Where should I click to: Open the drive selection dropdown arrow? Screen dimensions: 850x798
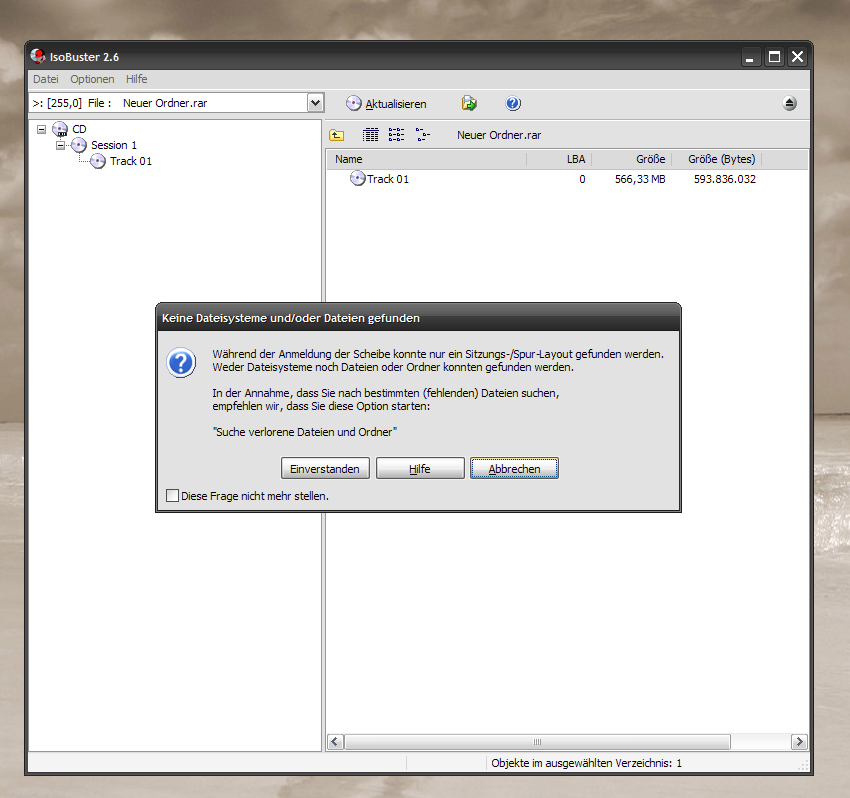point(315,102)
